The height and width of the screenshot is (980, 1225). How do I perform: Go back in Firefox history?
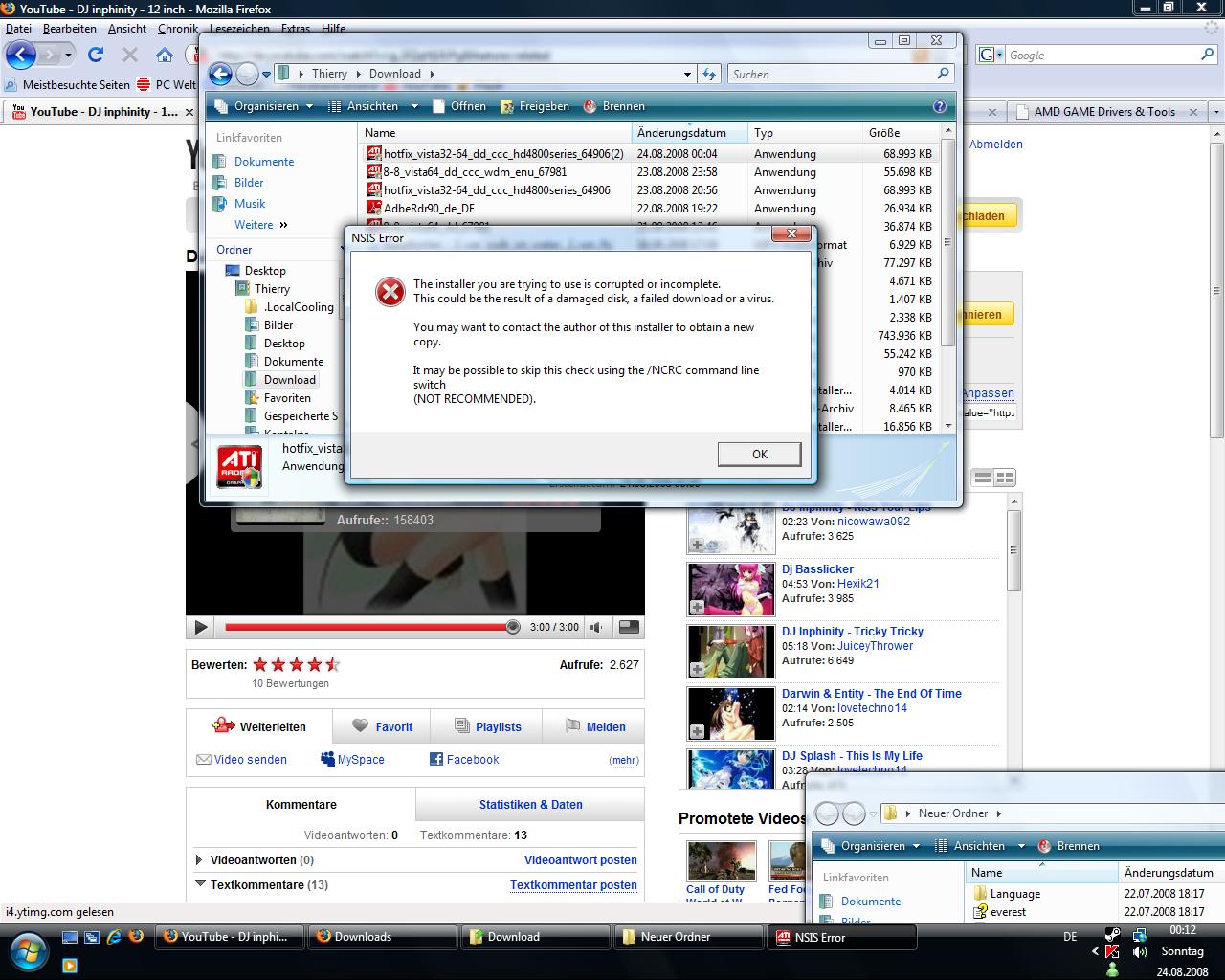21,55
